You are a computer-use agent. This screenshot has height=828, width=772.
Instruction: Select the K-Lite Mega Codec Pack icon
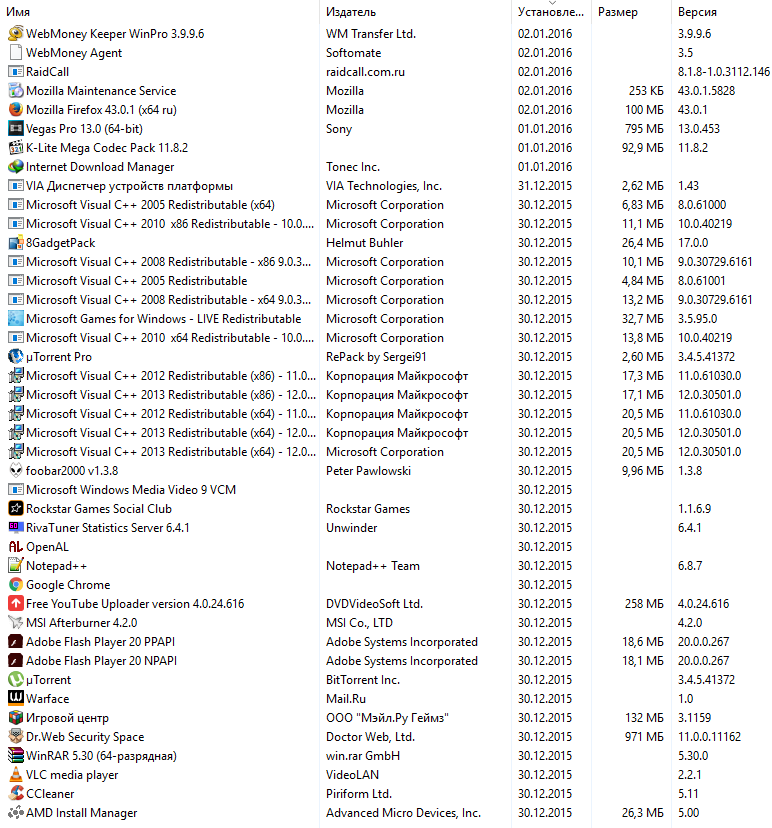click(x=16, y=147)
